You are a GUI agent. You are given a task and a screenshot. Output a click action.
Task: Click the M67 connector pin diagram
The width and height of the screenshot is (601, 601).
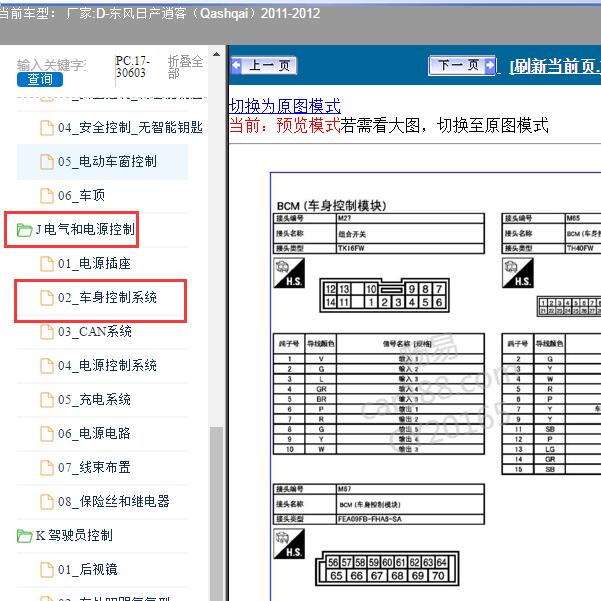(387, 569)
